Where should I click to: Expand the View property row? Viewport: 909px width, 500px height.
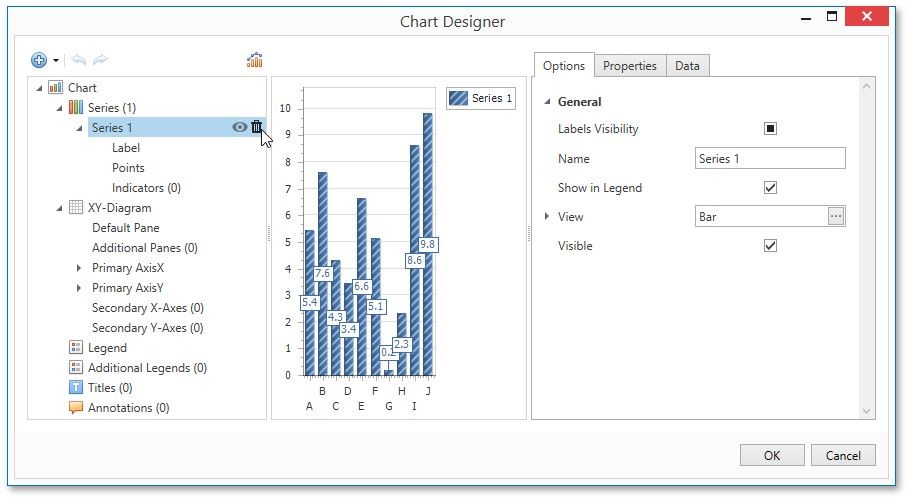point(547,216)
